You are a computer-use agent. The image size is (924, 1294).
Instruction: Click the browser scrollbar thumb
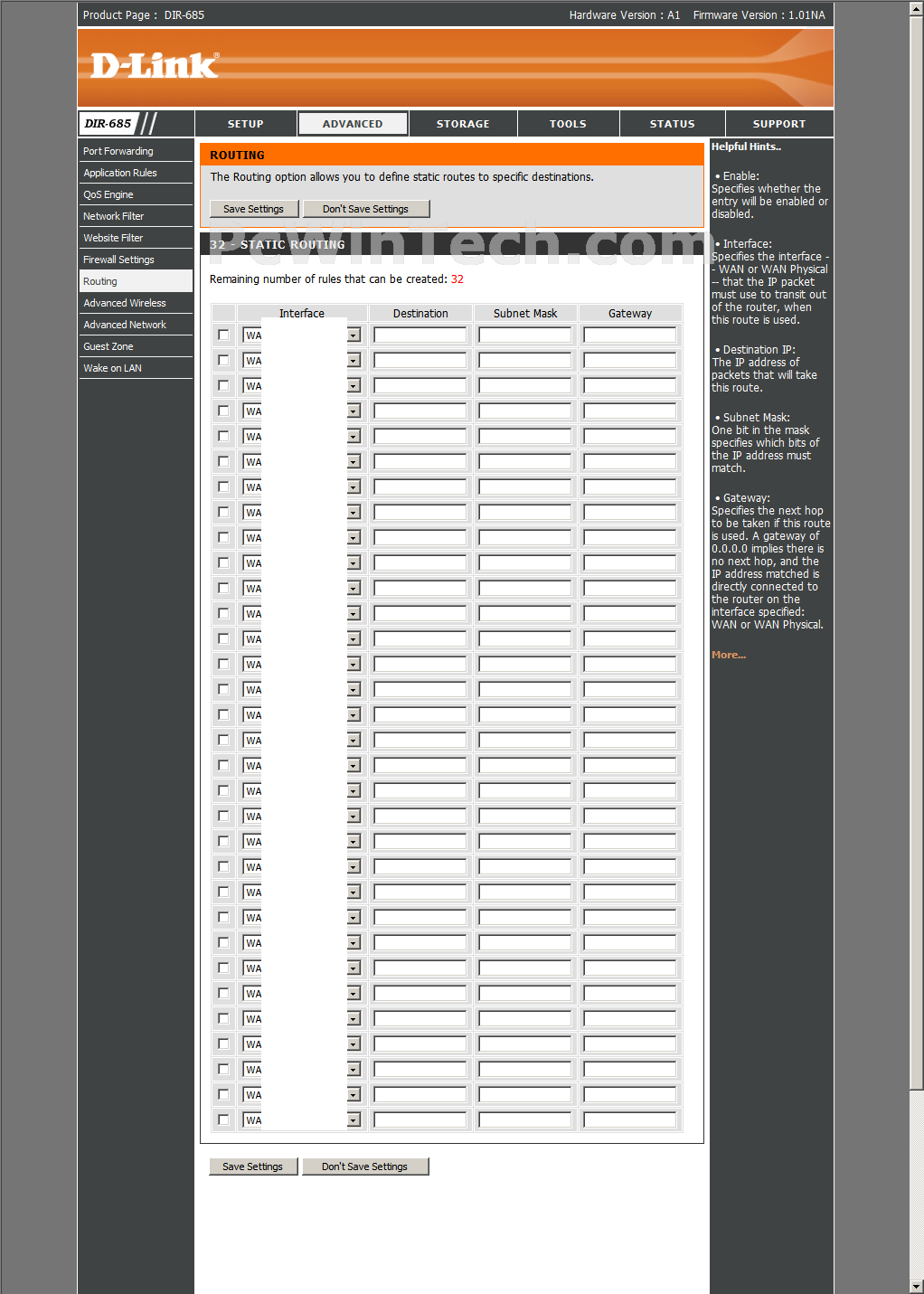(x=917, y=552)
